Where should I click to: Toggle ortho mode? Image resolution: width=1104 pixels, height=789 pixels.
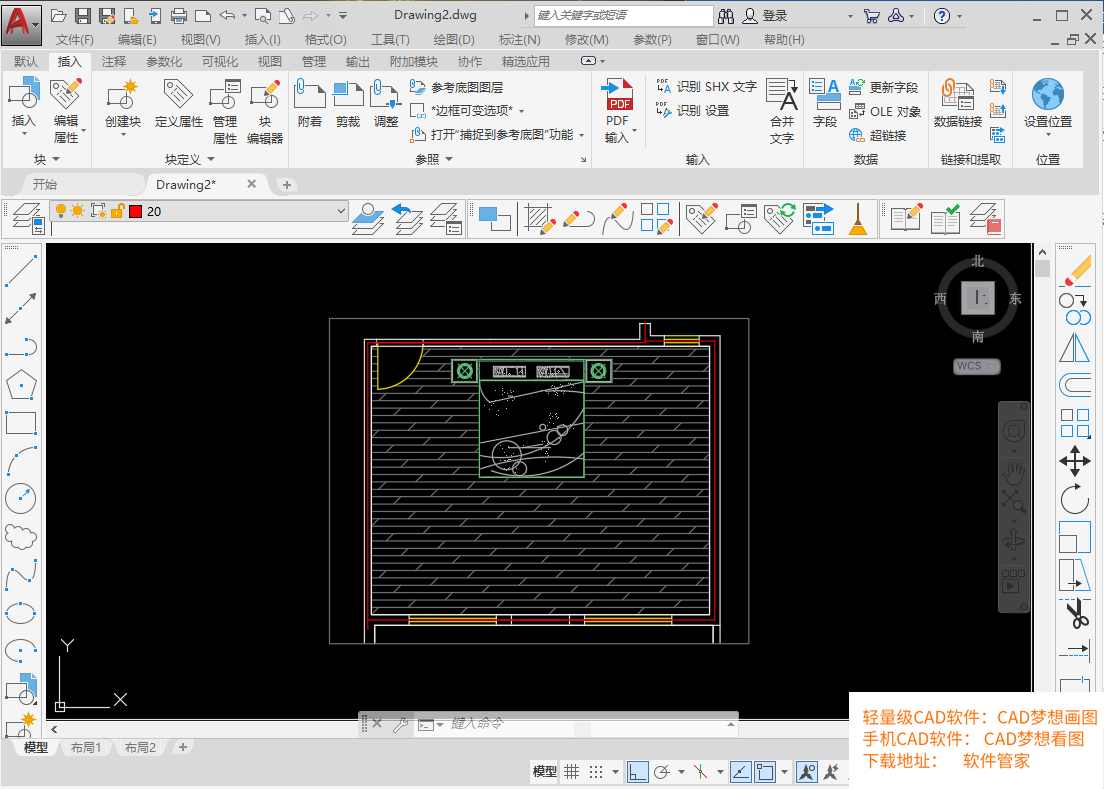(x=637, y=772)
